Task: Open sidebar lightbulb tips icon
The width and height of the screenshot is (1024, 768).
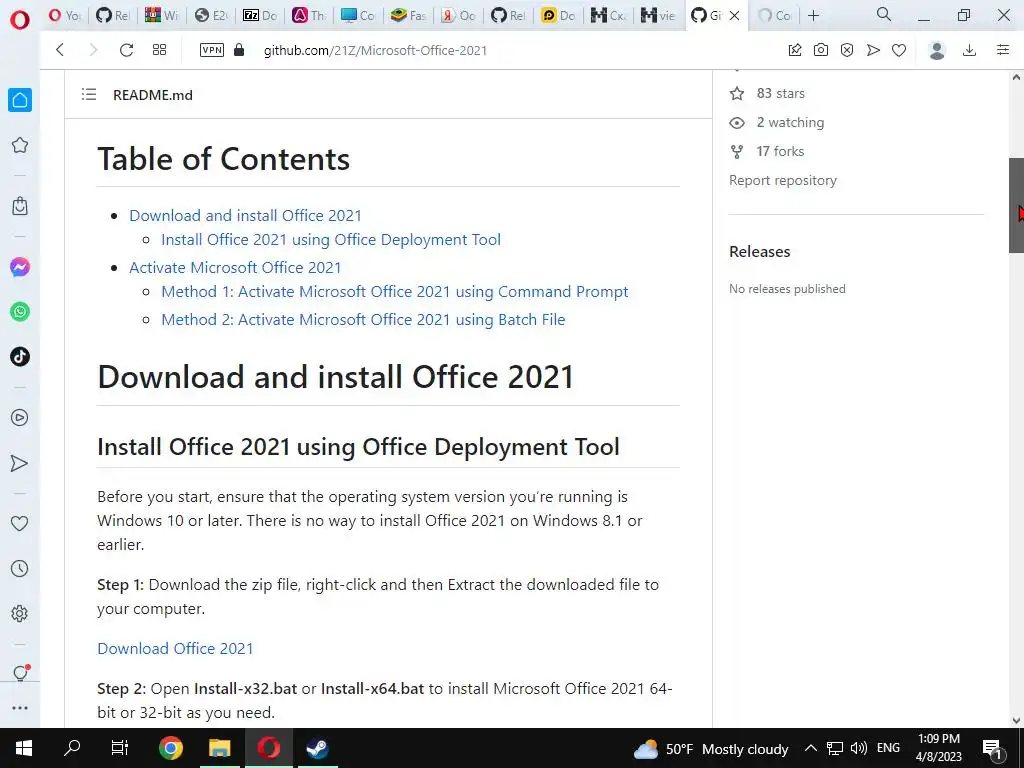Action: tap(20, 673)
